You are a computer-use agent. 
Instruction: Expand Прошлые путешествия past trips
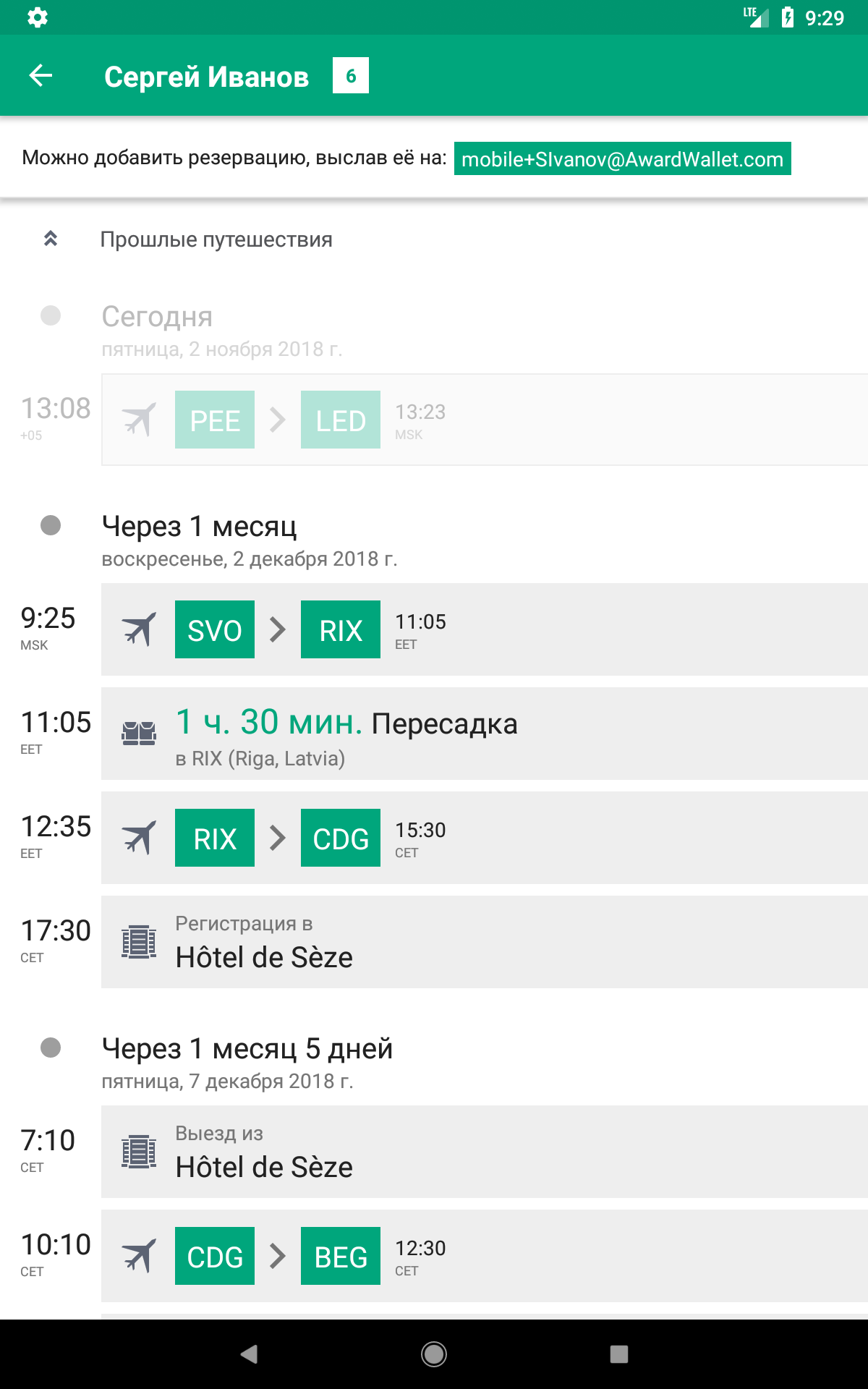click(216, 239)
